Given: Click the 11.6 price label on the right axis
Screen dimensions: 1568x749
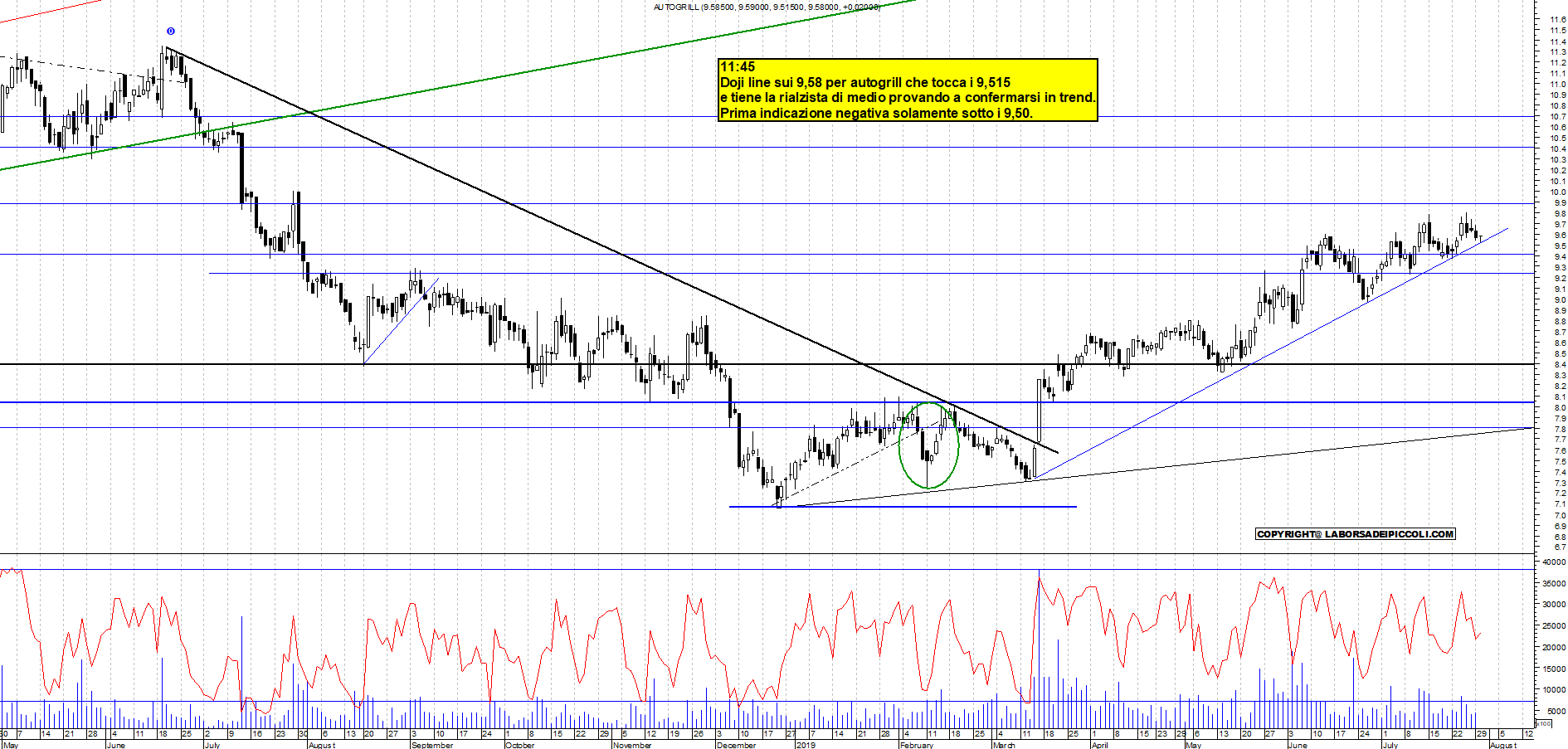Looking at the screenshot, I should click(x=1557, y=19).
